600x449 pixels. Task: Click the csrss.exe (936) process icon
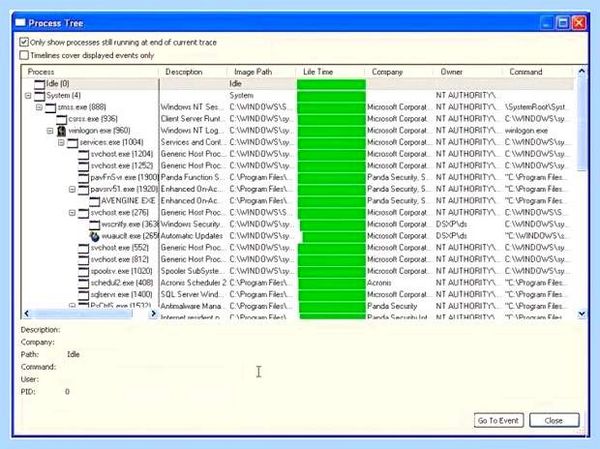(x=62, y=119)
